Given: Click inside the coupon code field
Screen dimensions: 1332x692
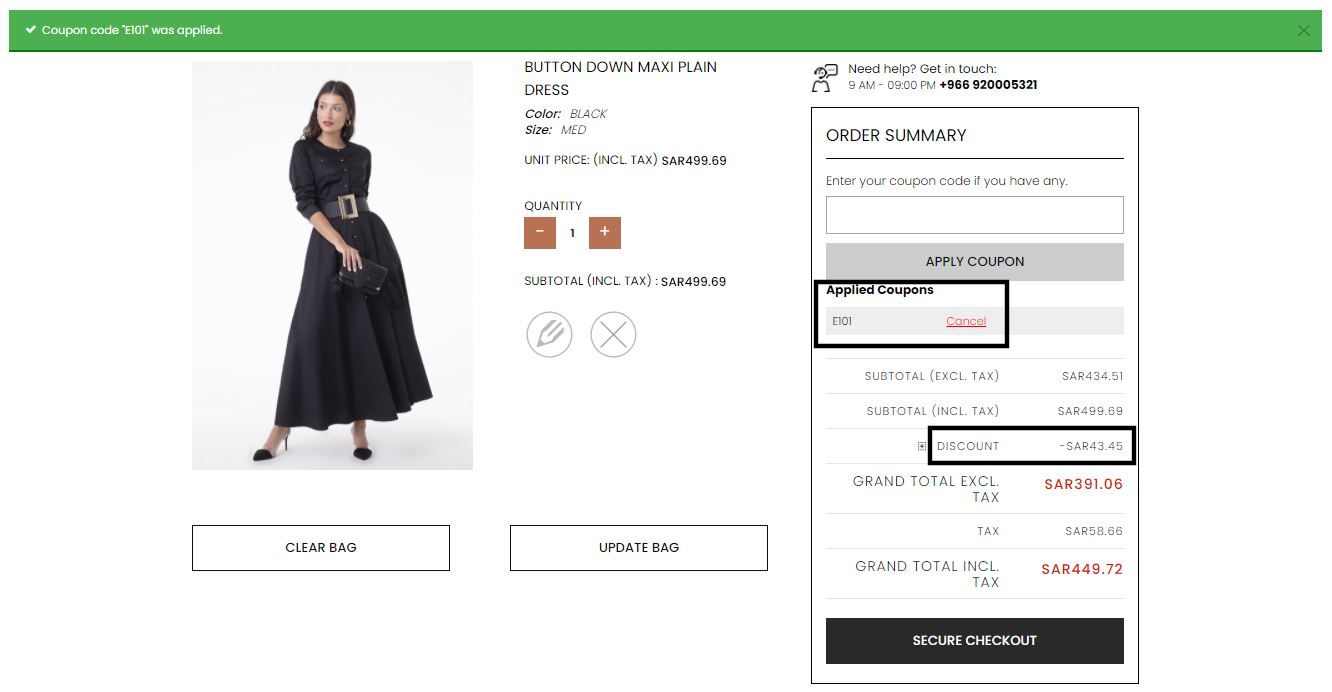Looking at the screenshot, I should [x=974, y=214].
